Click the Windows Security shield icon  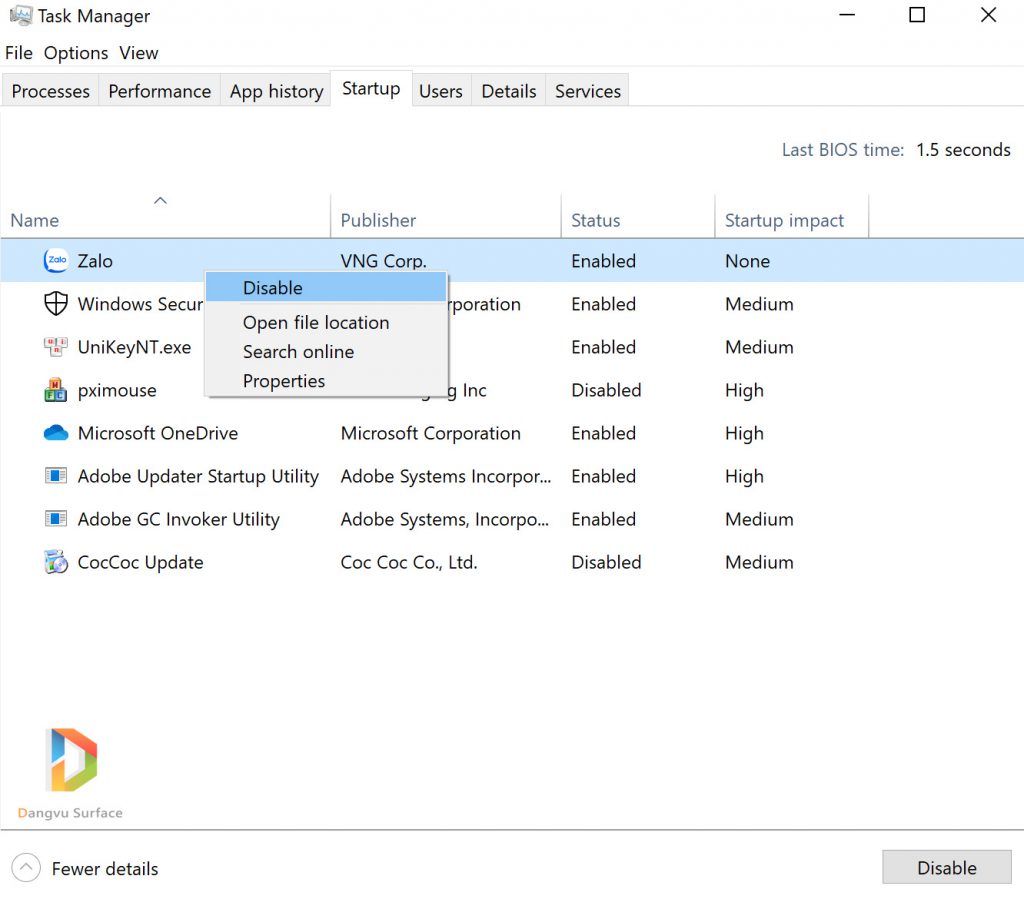56,304
